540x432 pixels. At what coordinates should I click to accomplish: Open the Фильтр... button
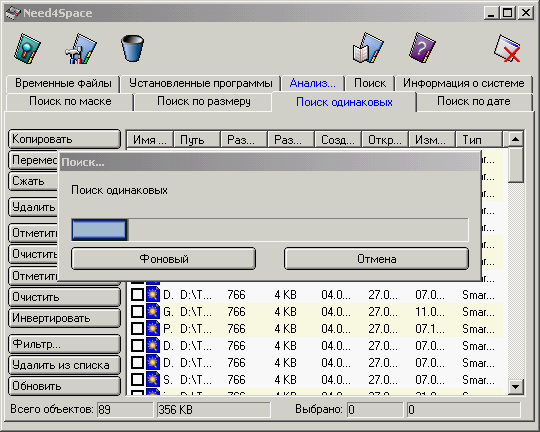64,344
